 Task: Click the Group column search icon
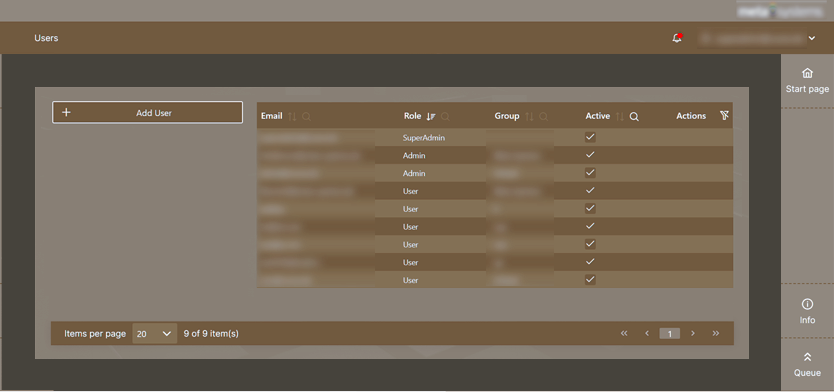[543, 116]
